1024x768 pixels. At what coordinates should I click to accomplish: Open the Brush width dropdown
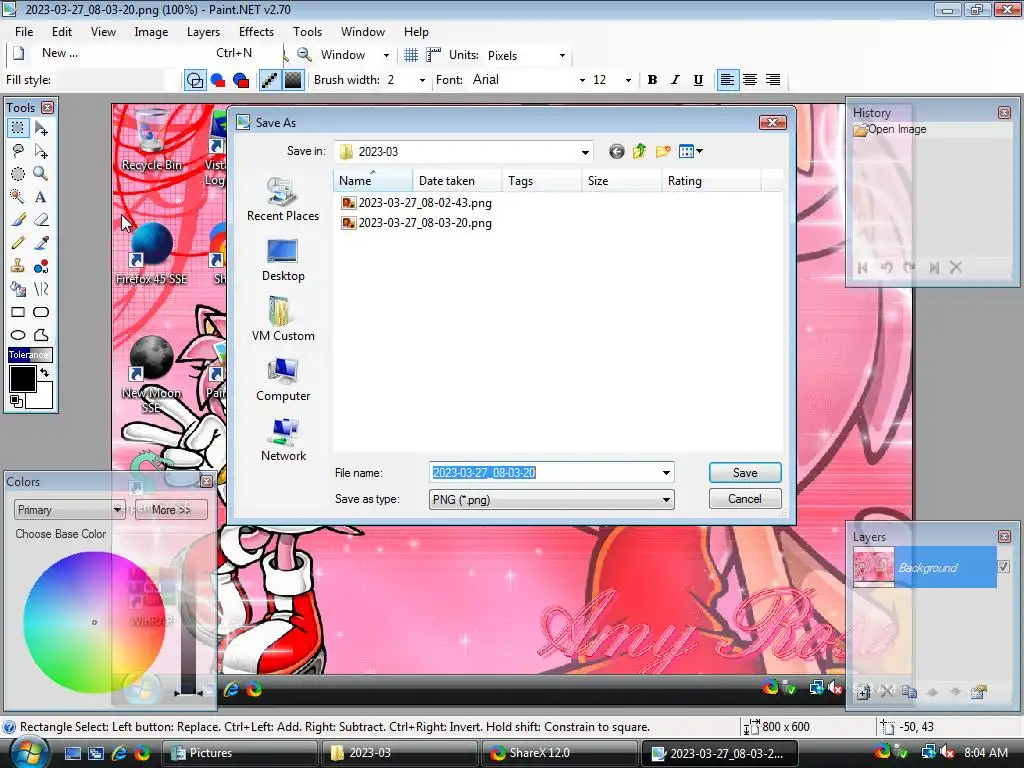click(423, 80)
